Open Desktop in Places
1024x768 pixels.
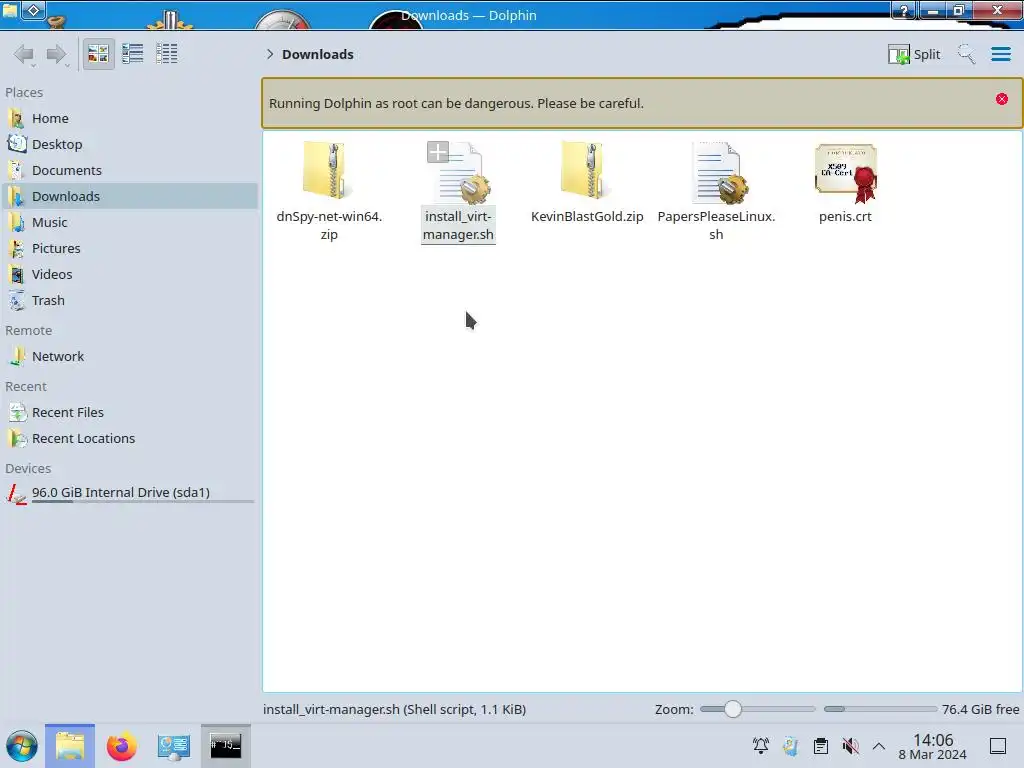click(x=131, y=144)
